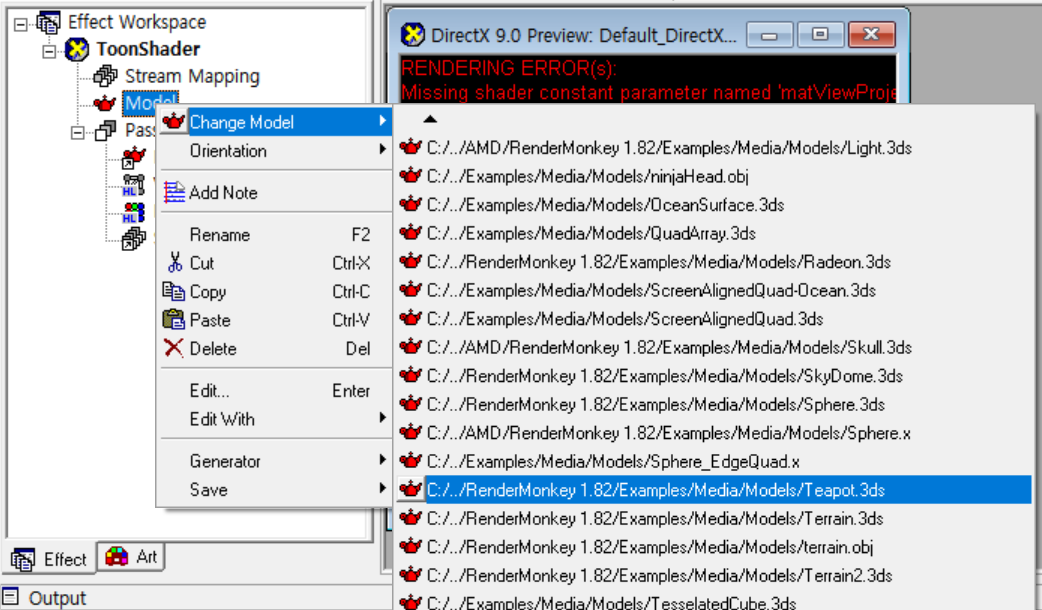Select the ScreenAlignedQuad.3ds model
1042x610 pixels.
click(x=712, y=319)
